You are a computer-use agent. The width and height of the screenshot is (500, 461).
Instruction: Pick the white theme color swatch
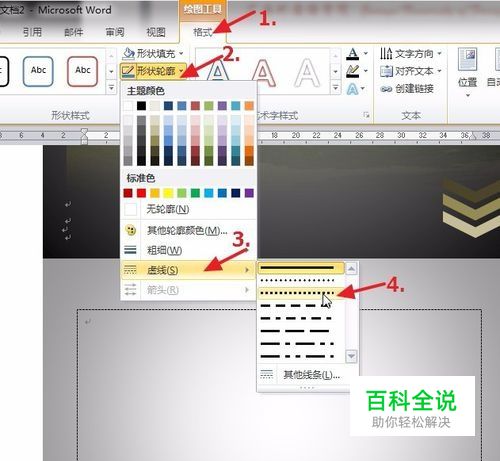click(128, 106)
